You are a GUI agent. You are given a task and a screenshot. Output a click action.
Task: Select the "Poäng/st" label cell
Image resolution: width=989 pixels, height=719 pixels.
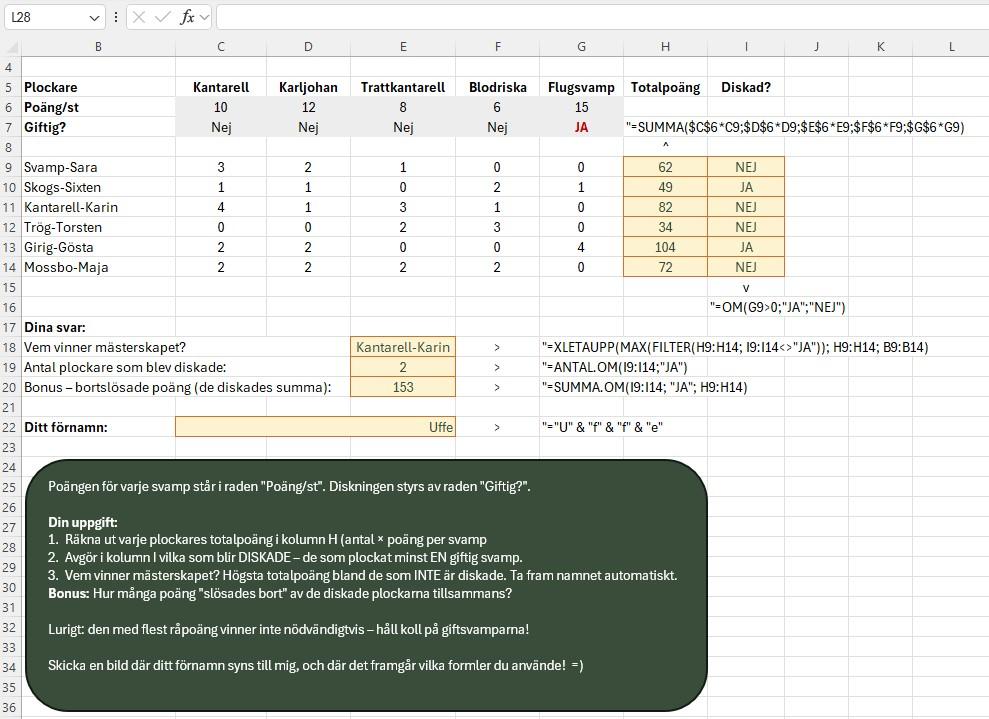(98, 107)
